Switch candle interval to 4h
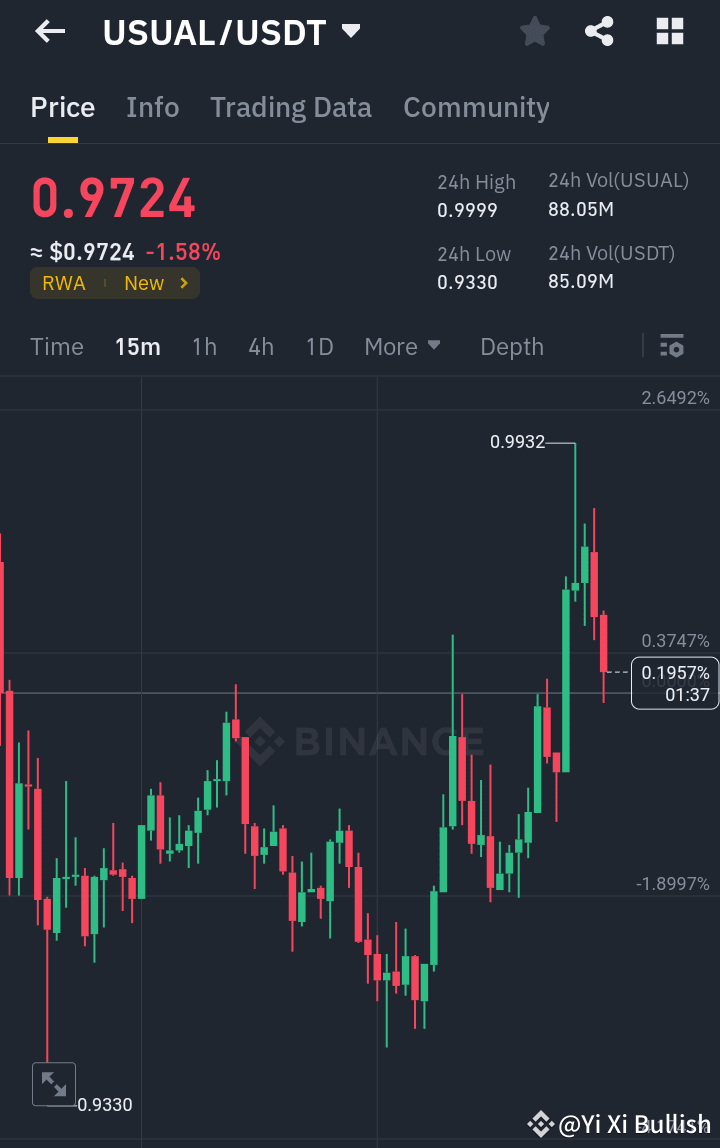 261,347
